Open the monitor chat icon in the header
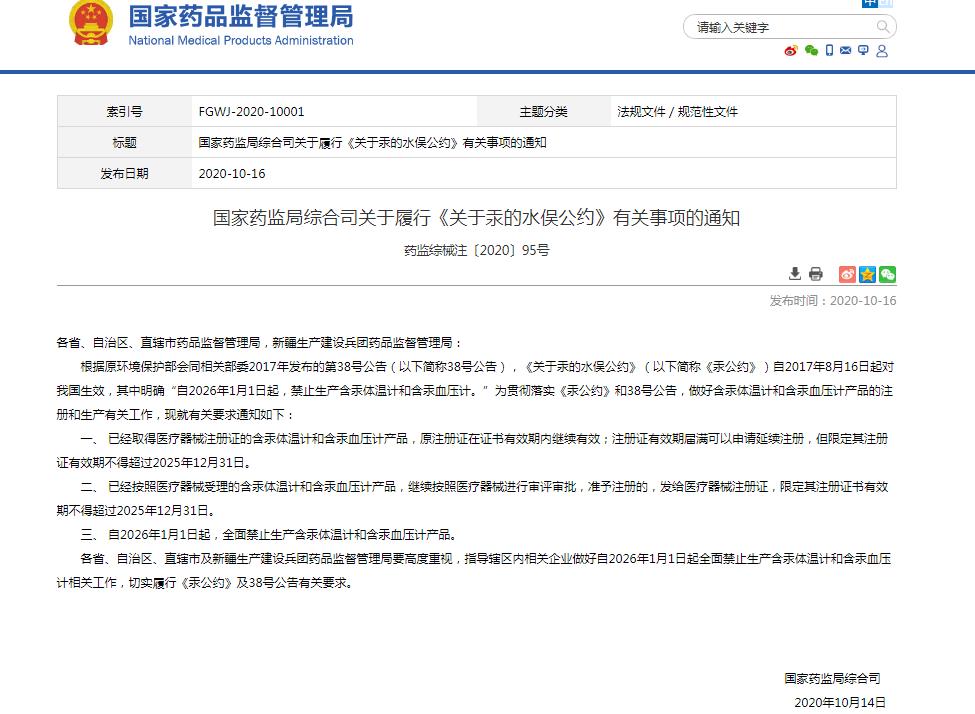The image size is (975, 714). click(863, 50)
